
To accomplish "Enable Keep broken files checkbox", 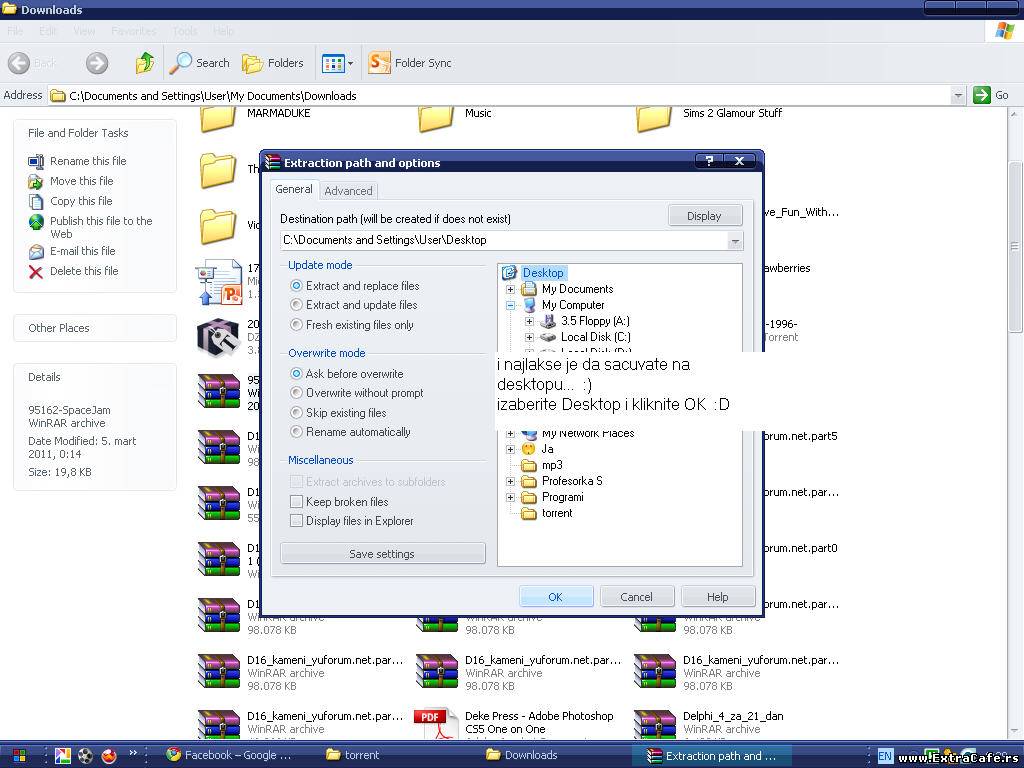I will 296,502.
